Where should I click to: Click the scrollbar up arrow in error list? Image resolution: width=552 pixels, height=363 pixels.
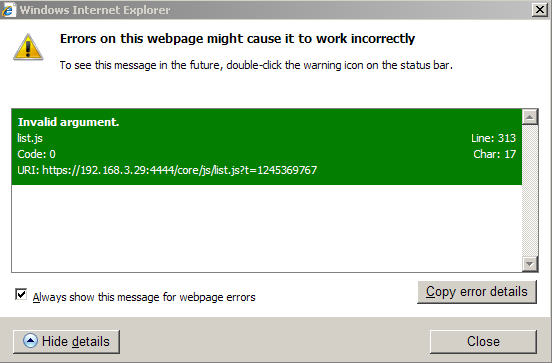point(530,117)
